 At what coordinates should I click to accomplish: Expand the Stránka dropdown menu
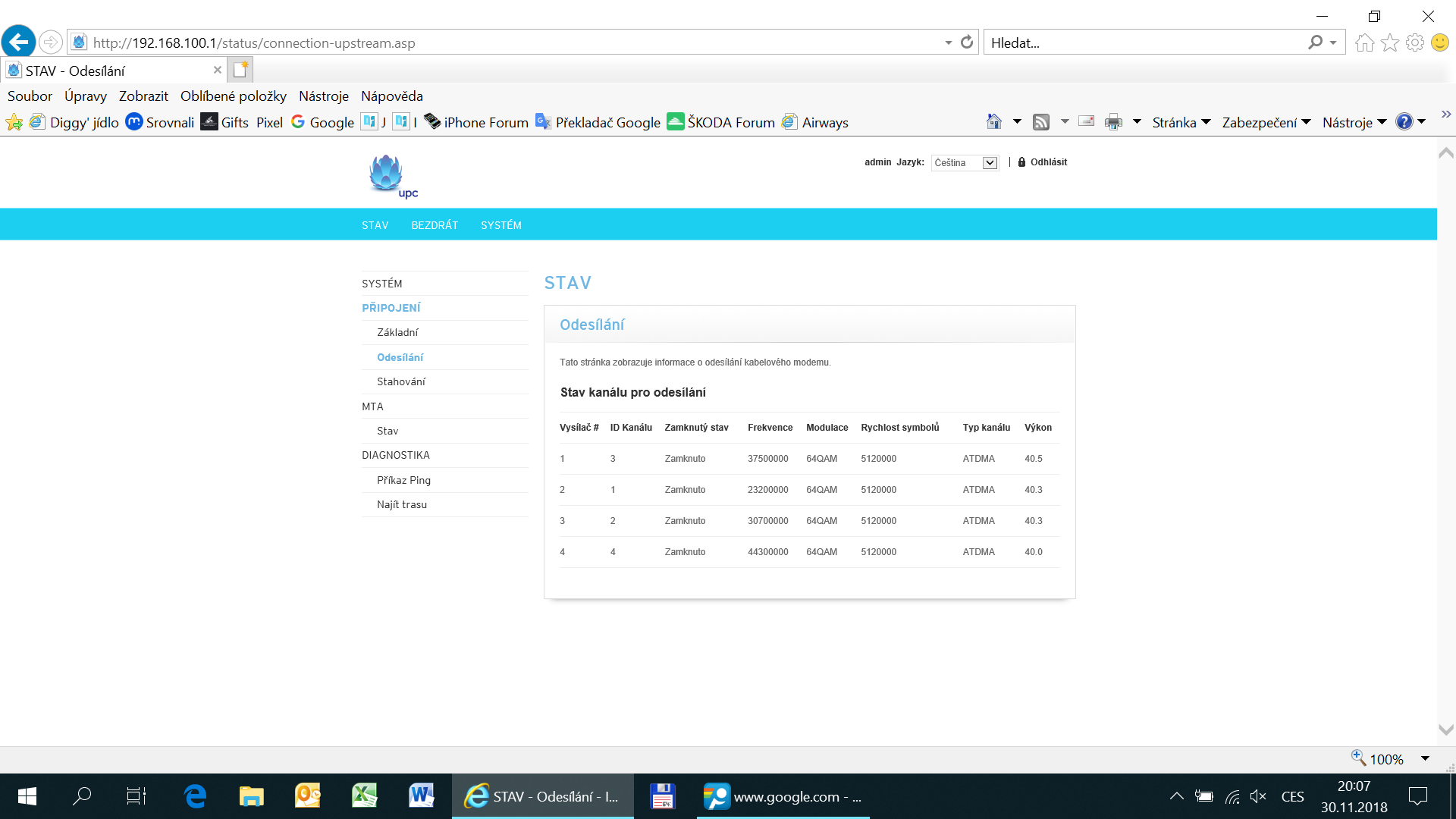(x=1181, y=122)
